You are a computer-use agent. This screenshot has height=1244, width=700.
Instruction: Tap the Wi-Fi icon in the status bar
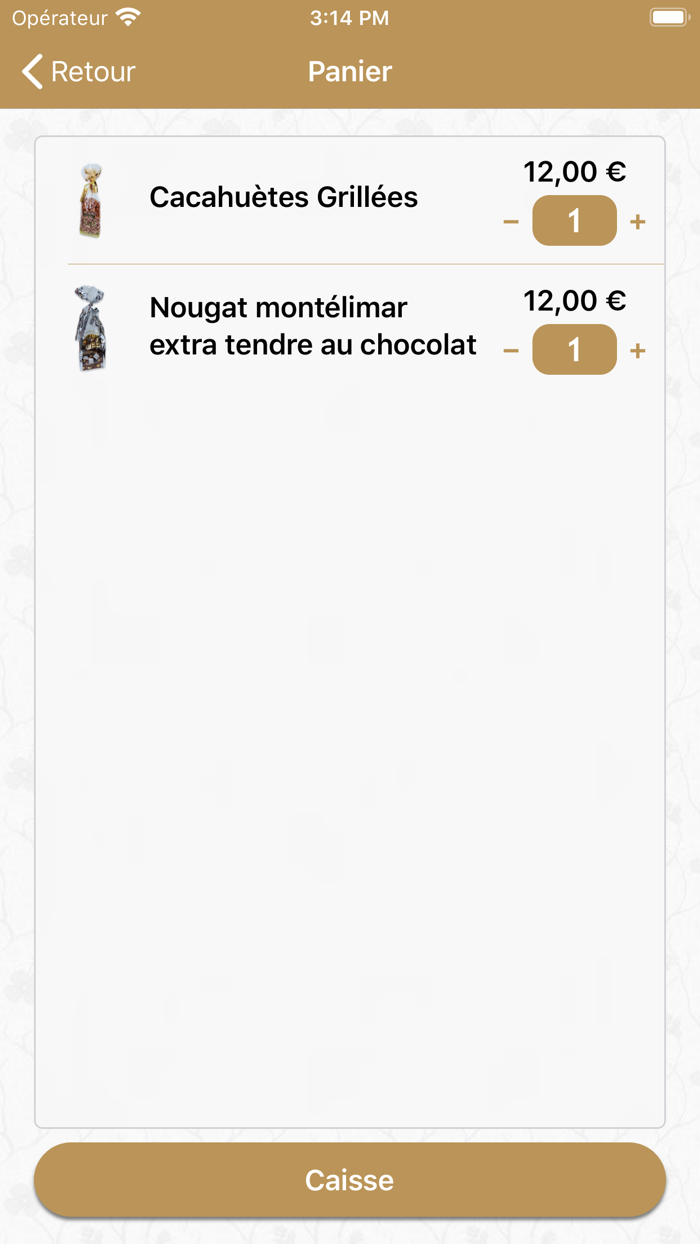128,16
